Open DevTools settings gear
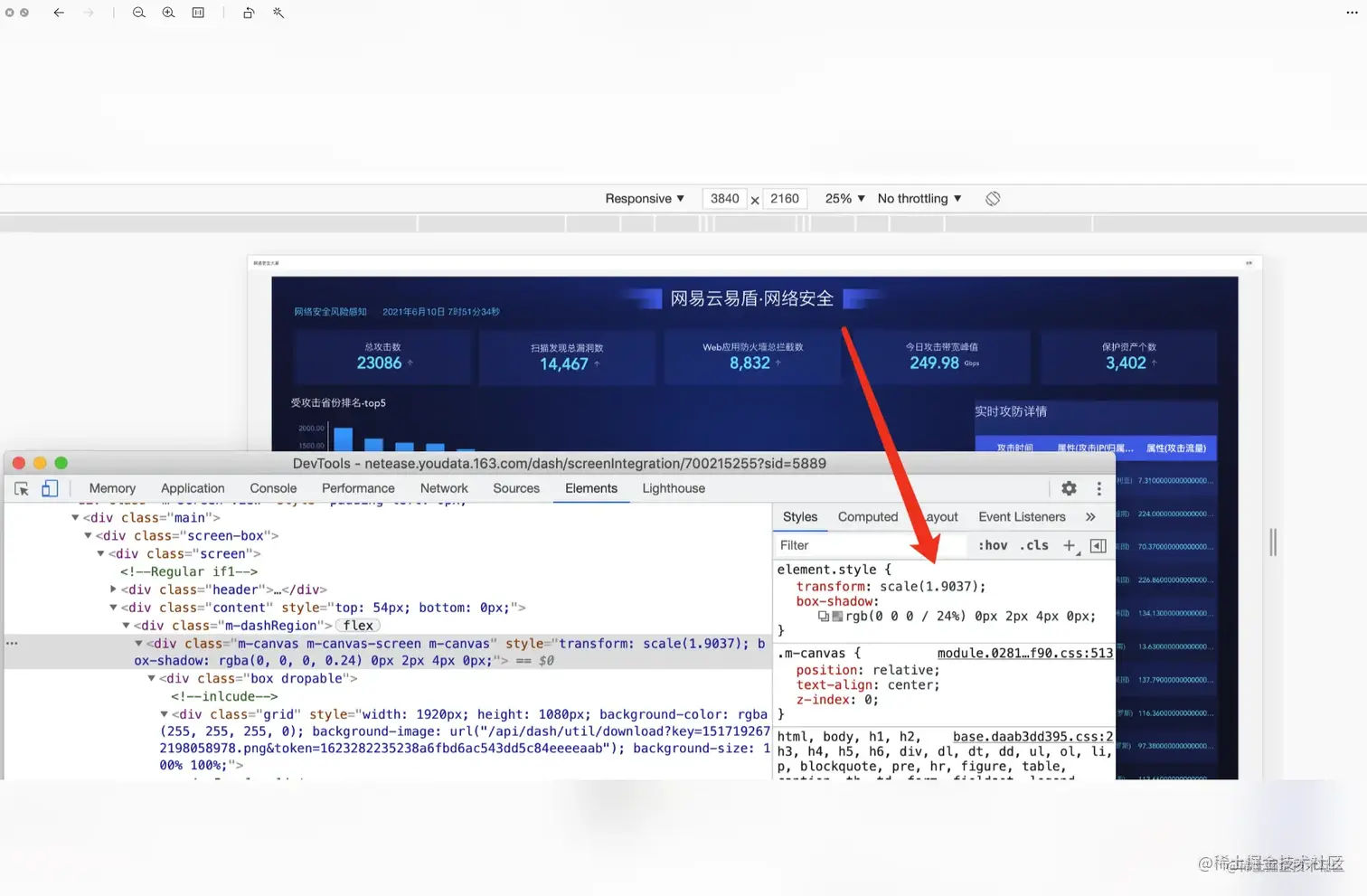Image resolution: width=1367 pixels, height=896 pixels. point(1069,488)
